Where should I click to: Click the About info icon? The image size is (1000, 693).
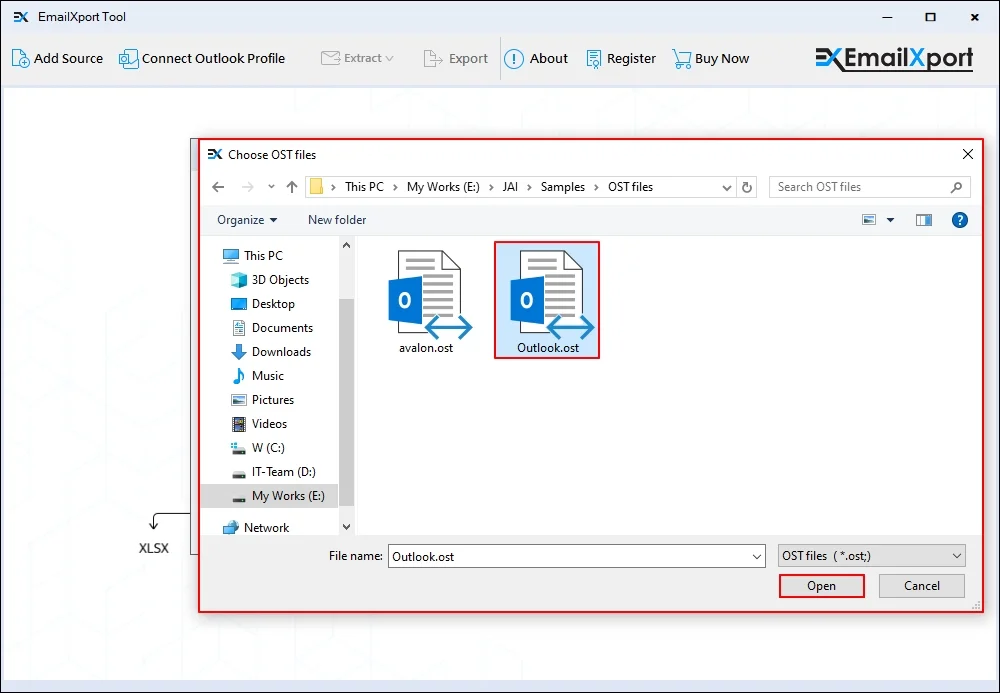pos(514,58)
